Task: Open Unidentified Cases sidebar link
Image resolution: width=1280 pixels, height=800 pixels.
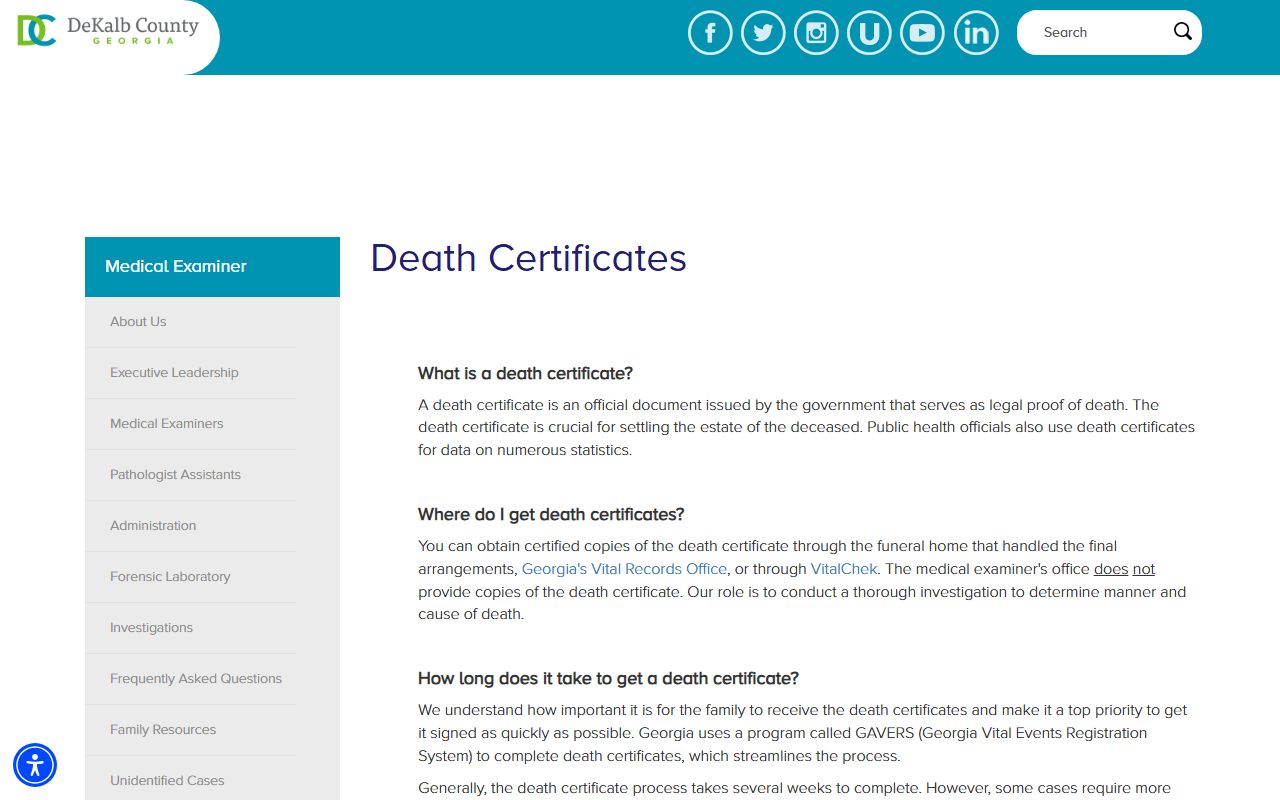Action: 167,781
